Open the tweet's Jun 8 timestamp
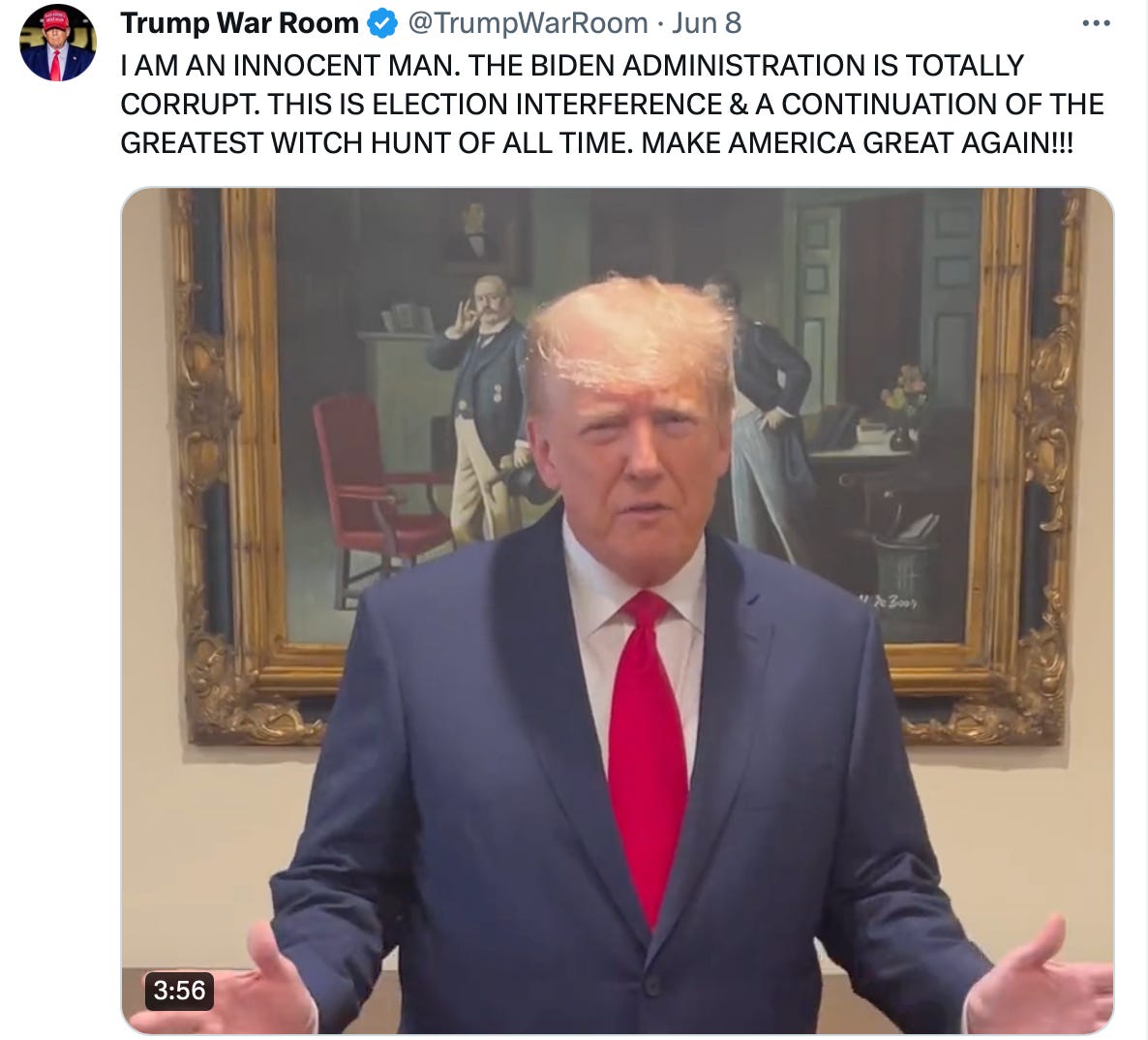This screenshot has width=1148, height=1040. coord(707,23)
